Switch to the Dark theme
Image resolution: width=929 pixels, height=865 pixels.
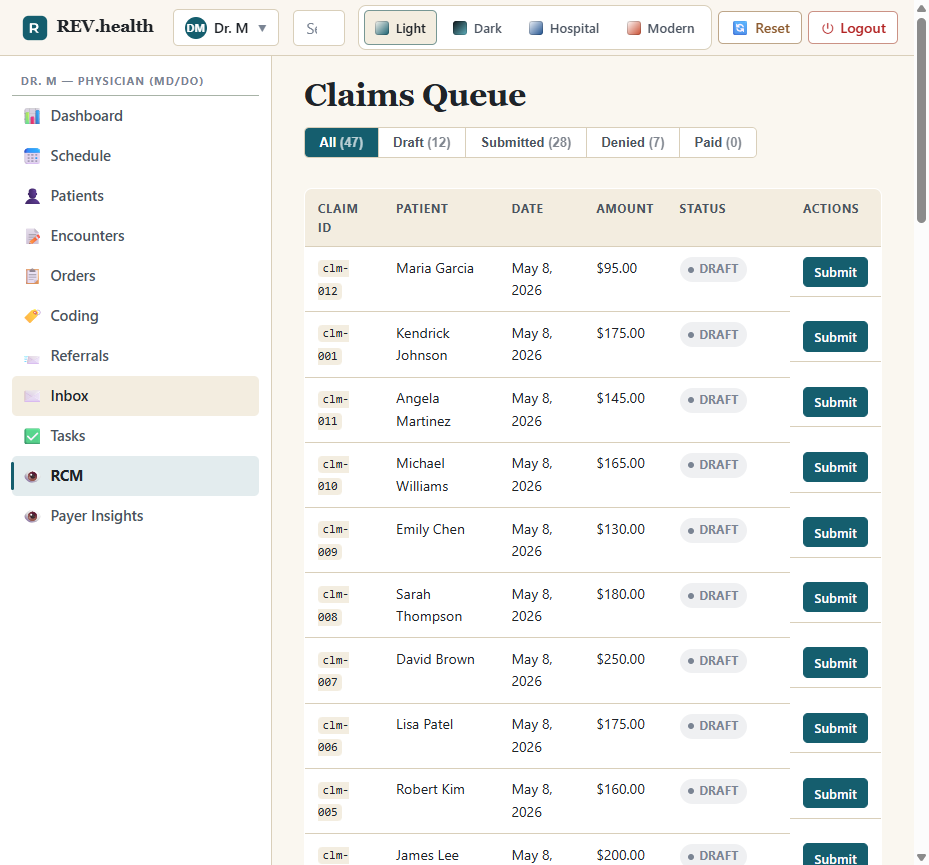tap(477, 28)
